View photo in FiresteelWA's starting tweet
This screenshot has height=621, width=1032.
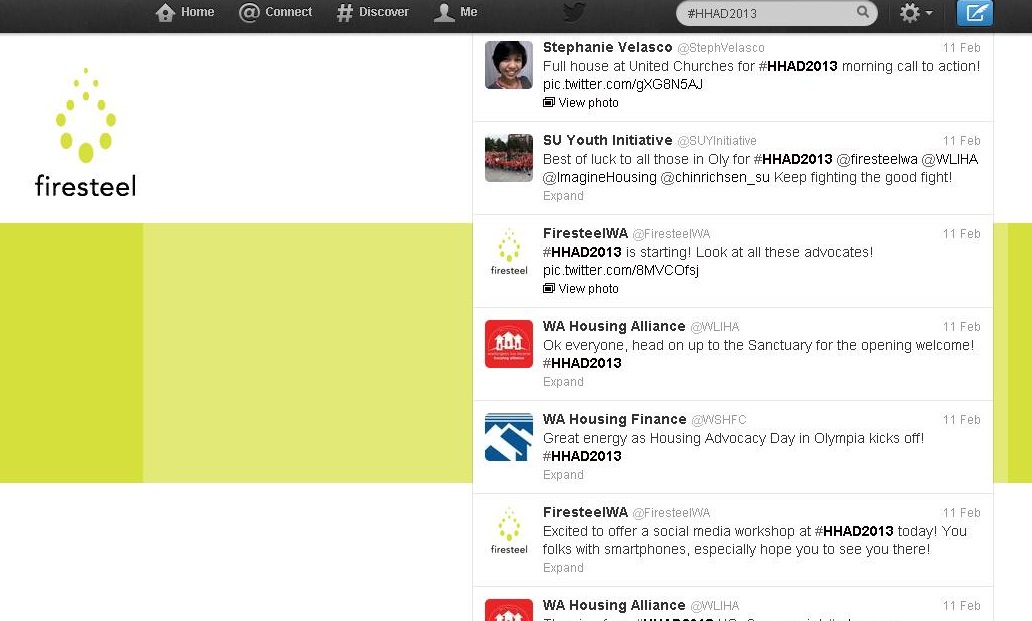click(x=588, y=289)
